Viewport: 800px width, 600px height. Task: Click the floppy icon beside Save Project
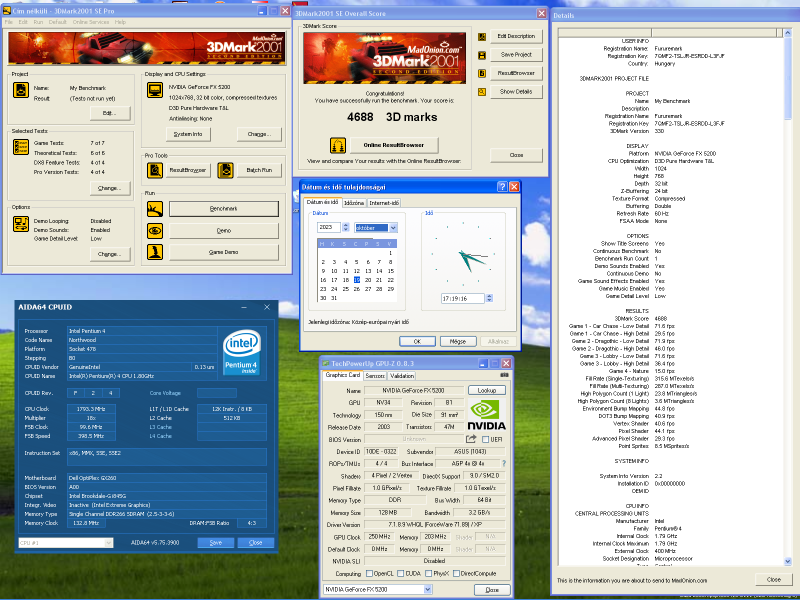482,55
